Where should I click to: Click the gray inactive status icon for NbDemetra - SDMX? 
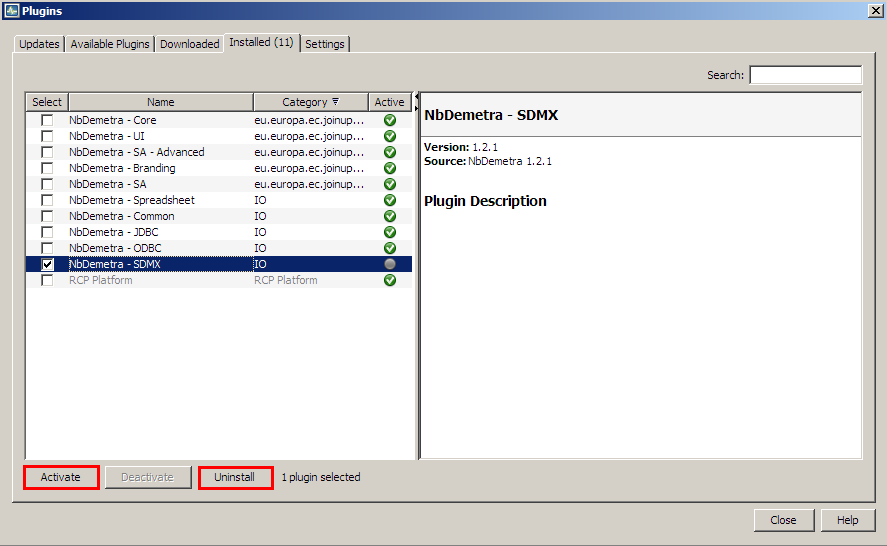[x=389, y=264]
